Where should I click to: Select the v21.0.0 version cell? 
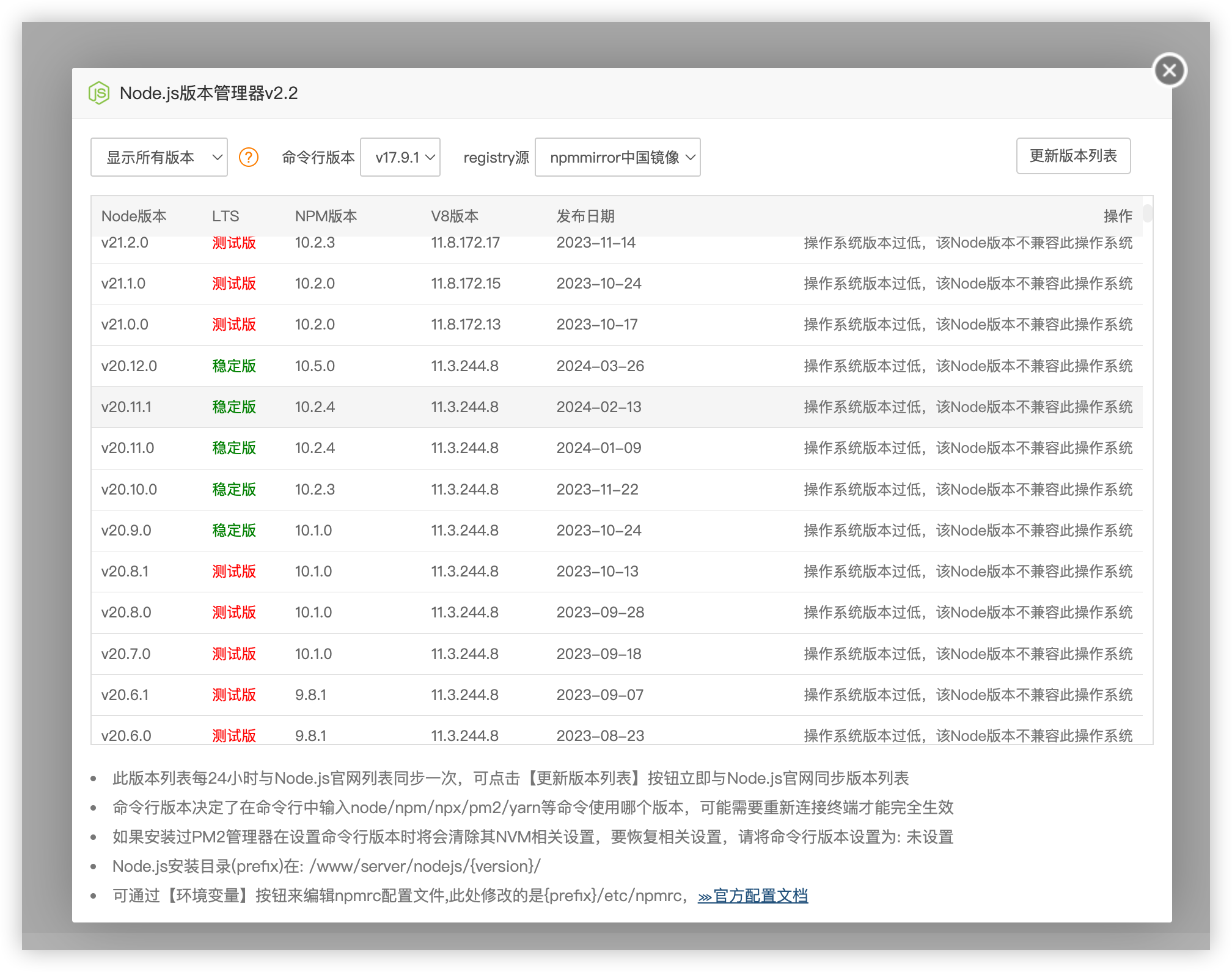[x=125, y=325]
